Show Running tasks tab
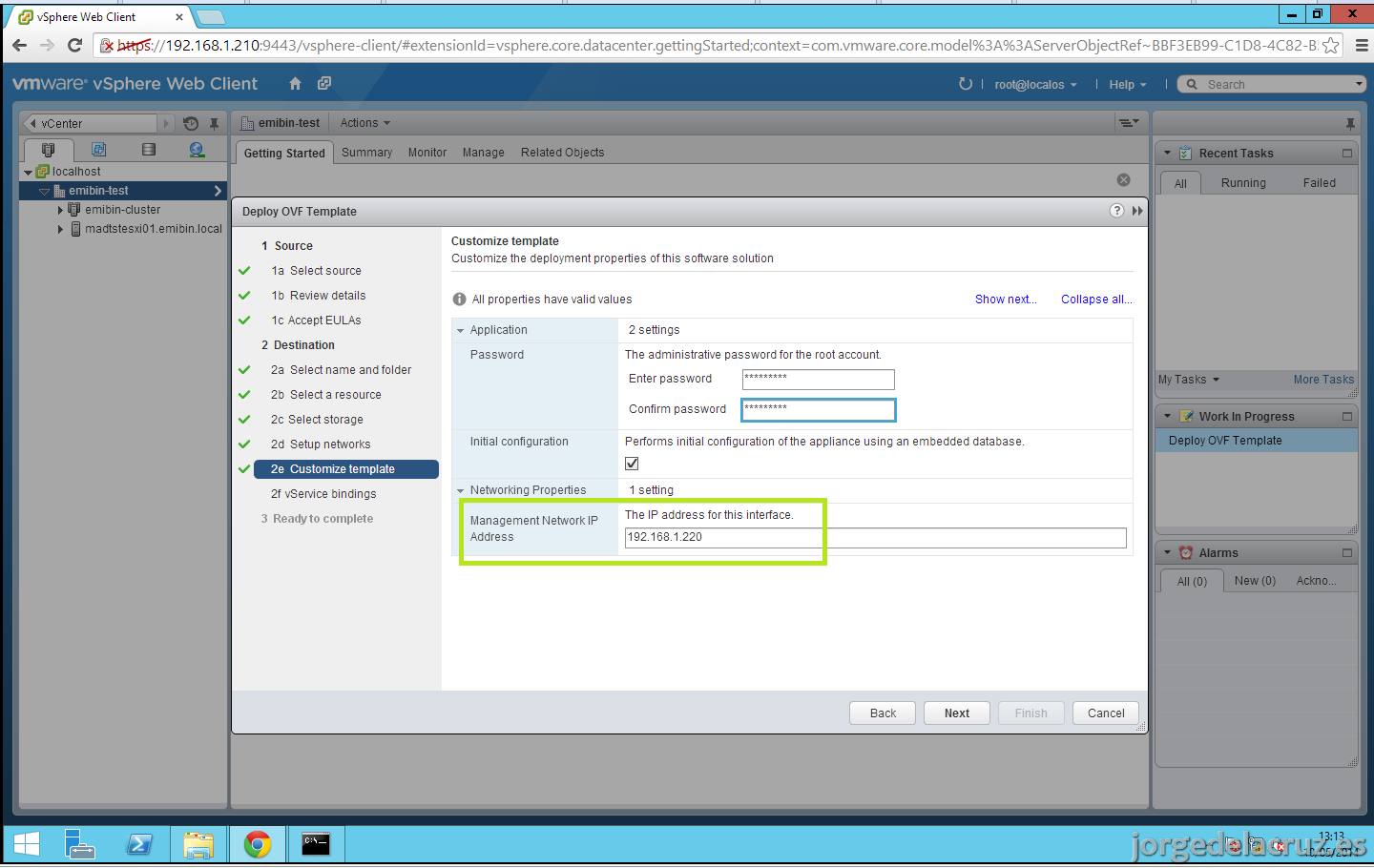The image size is (1374, 868). tap(1243, 183)
